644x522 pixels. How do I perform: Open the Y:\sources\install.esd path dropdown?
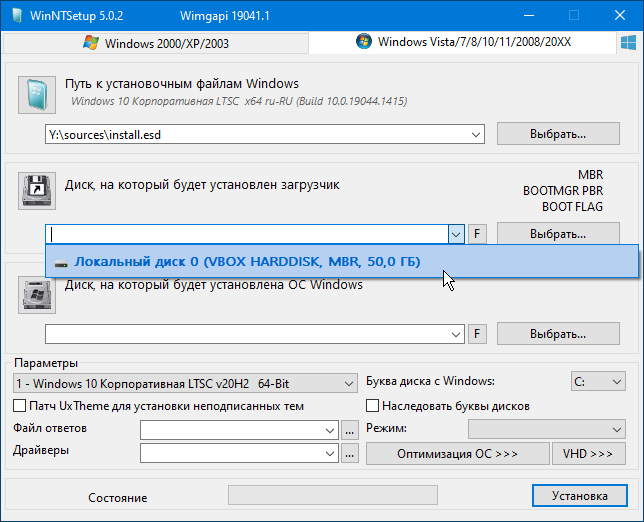point(476,135)
